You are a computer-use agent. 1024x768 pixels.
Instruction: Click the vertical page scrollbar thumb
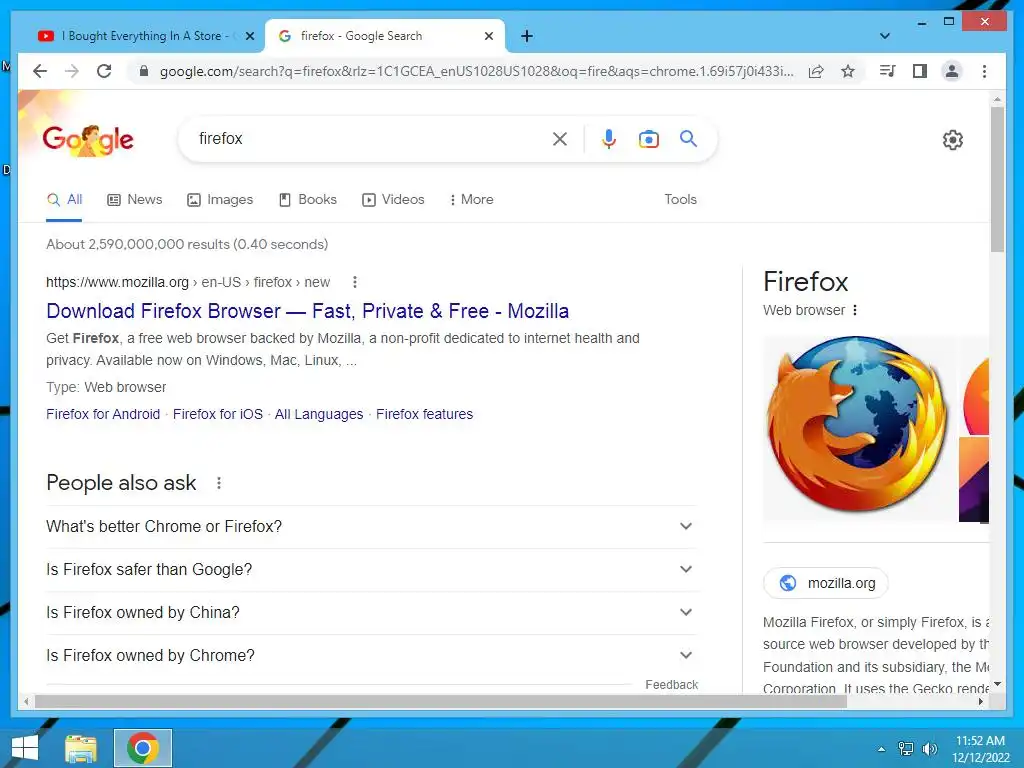[x=997, y=180]
